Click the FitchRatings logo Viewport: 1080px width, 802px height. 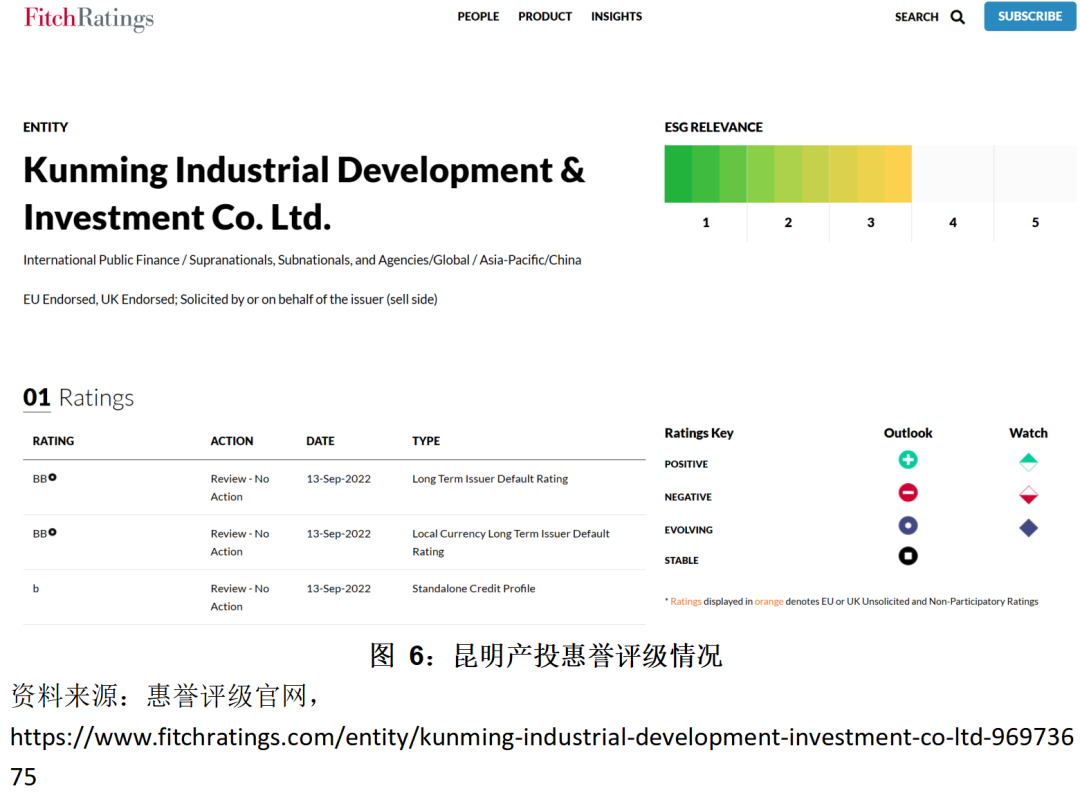tap(89, 18)
